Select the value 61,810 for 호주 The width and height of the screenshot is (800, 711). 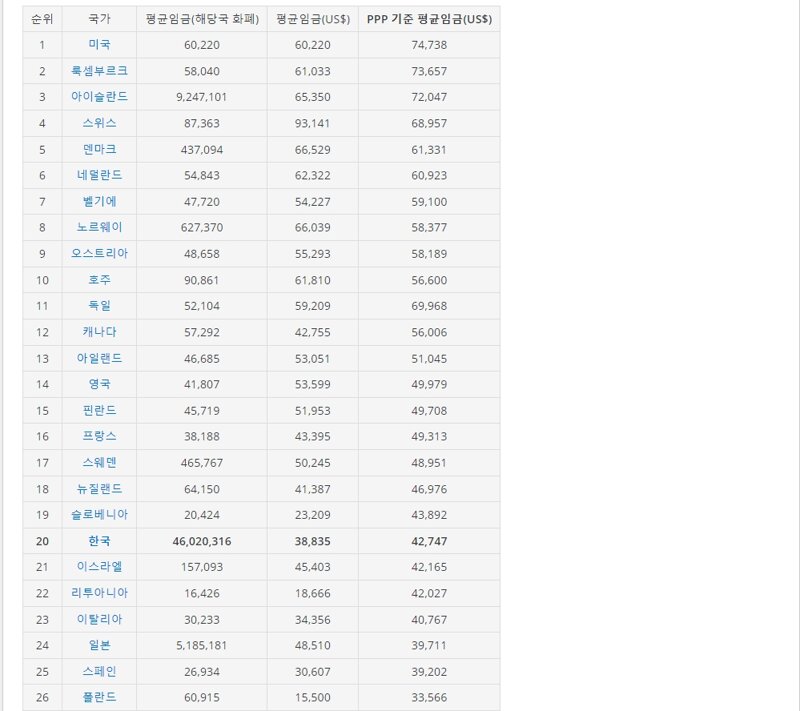coord(313,281)
